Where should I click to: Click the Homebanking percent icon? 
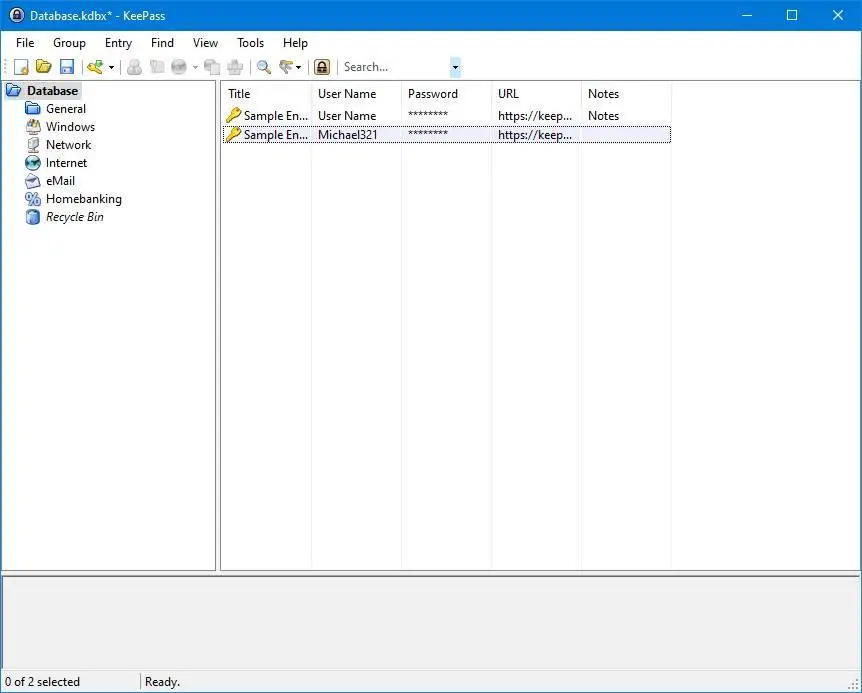tap(33, 199)
